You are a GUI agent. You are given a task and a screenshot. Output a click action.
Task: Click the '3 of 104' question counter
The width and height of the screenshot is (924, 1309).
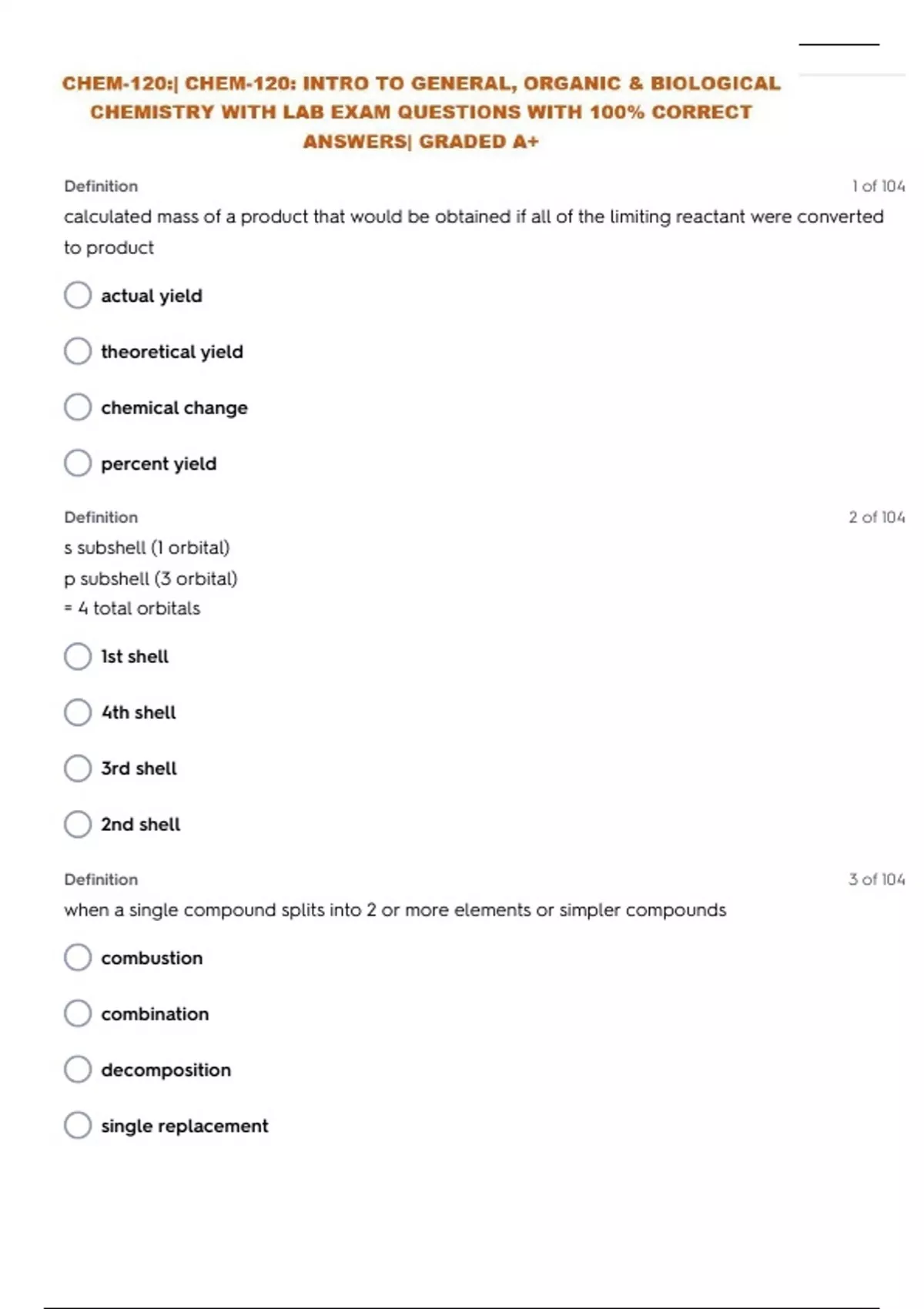876,879
